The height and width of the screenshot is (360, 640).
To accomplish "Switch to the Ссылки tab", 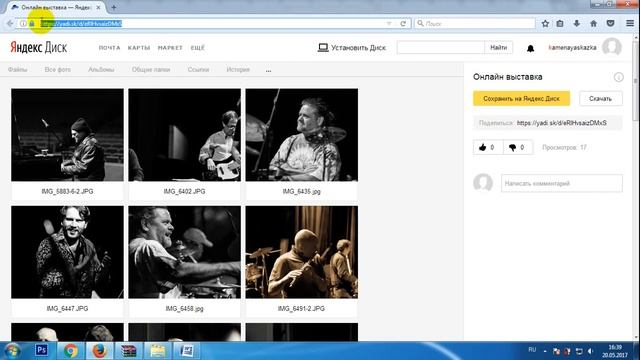I will 198,70.
